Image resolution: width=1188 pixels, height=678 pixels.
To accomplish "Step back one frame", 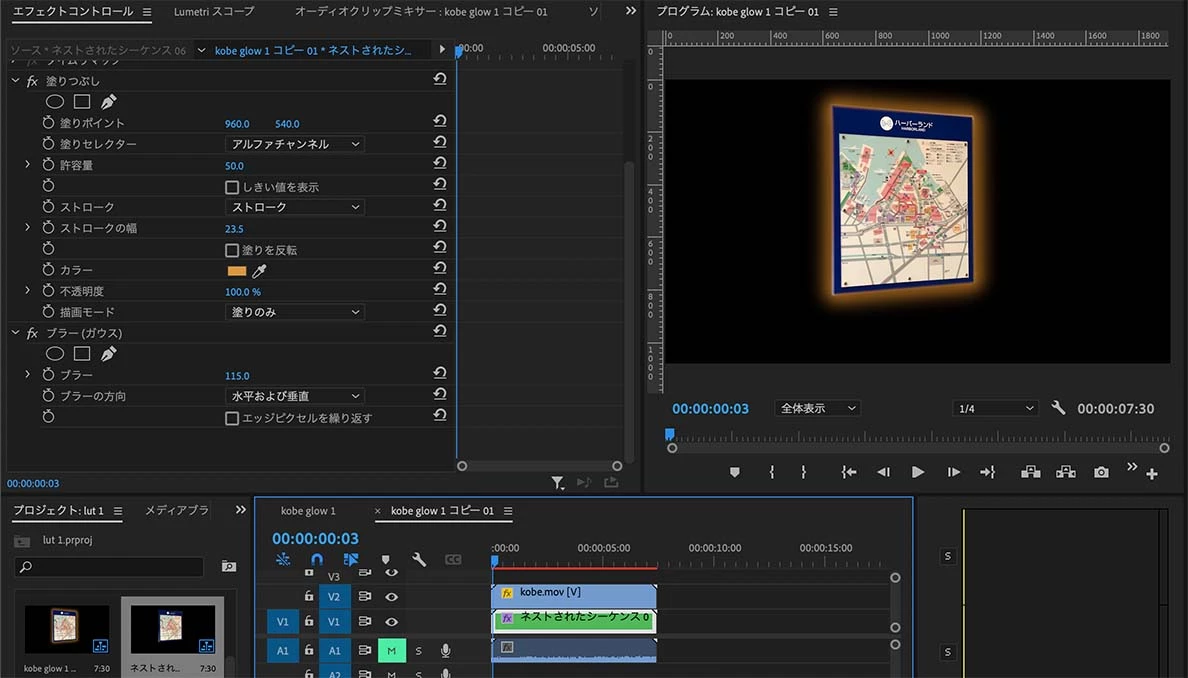I will 883,472.
